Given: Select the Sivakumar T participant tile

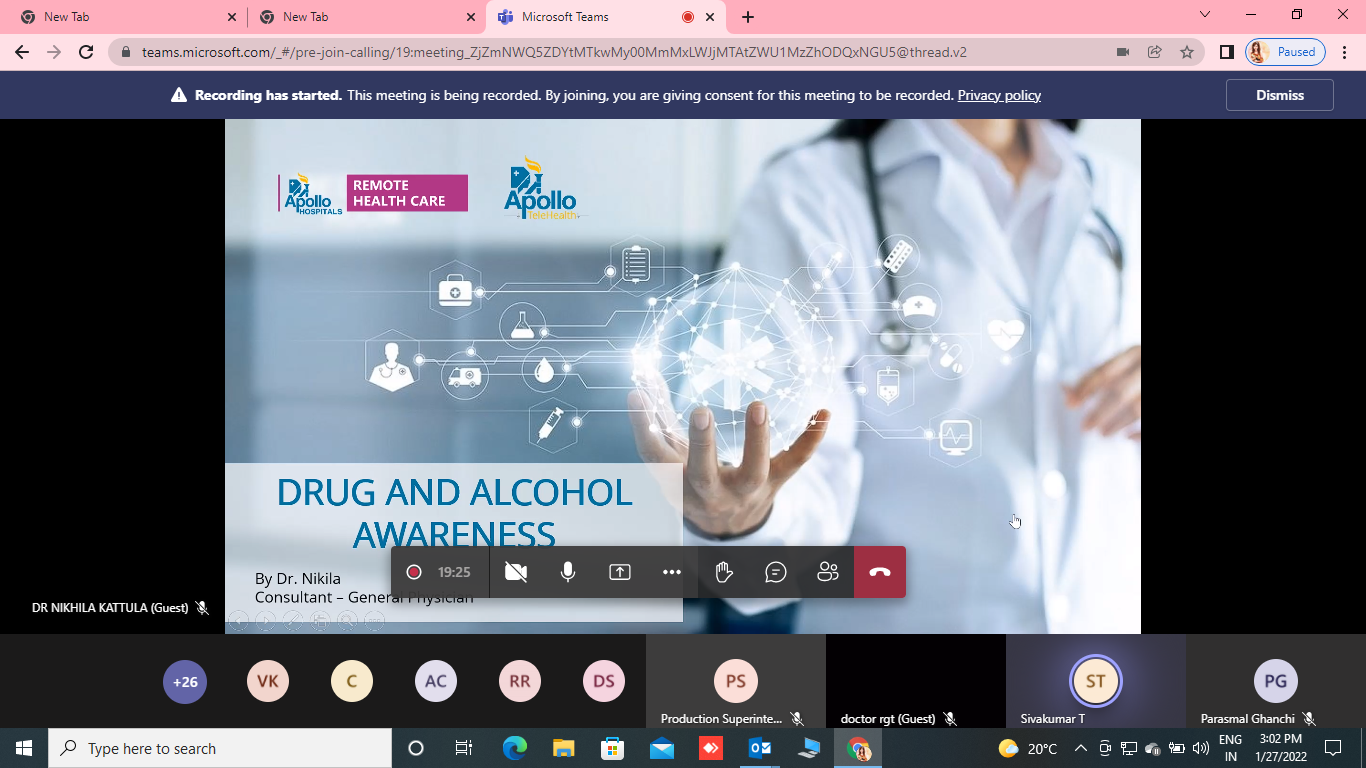Looking at the screenshot, I should pos(1095,682).
